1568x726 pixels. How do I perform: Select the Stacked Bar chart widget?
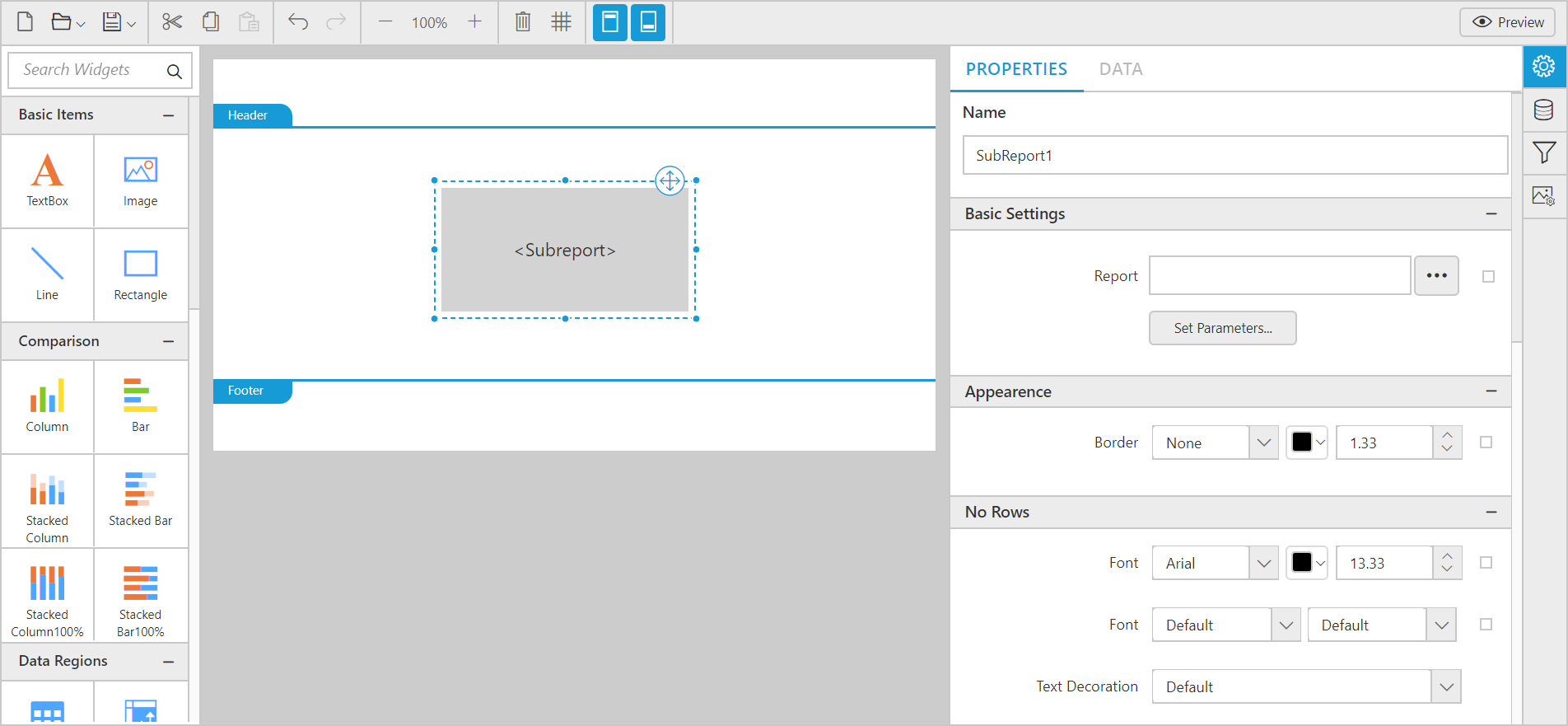(141, 500)
